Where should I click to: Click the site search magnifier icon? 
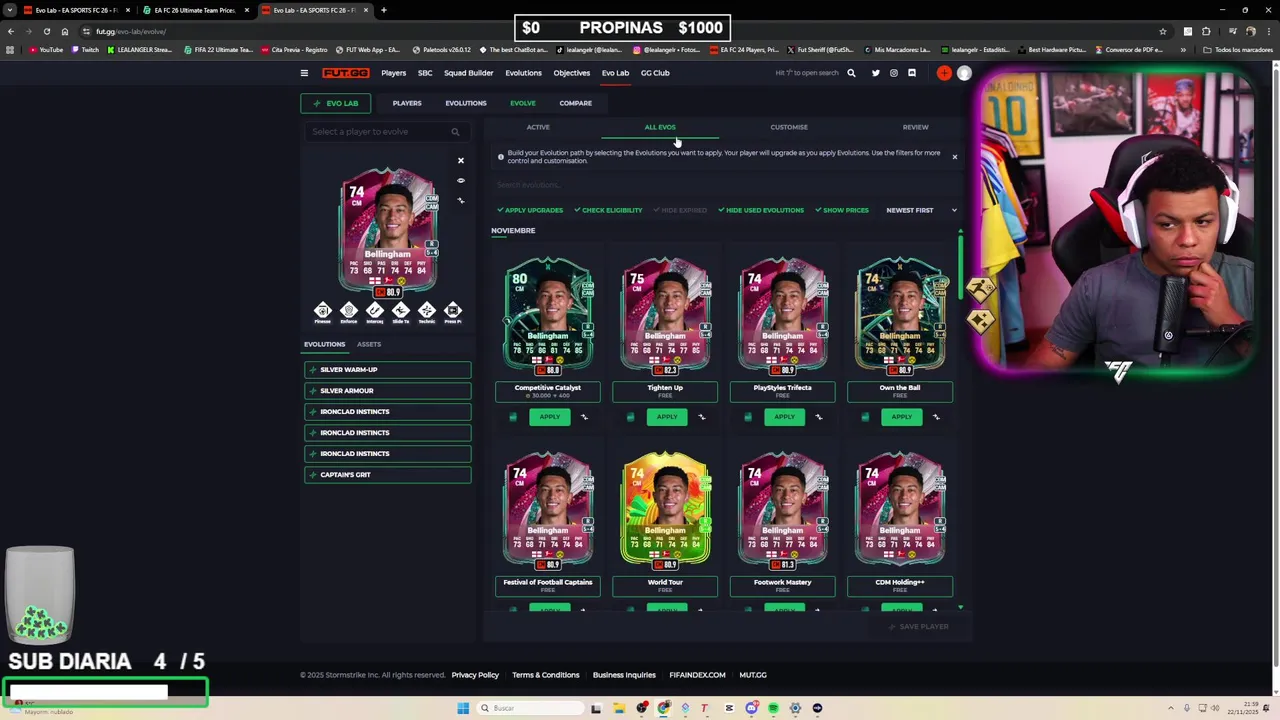(x=851, y=73)
